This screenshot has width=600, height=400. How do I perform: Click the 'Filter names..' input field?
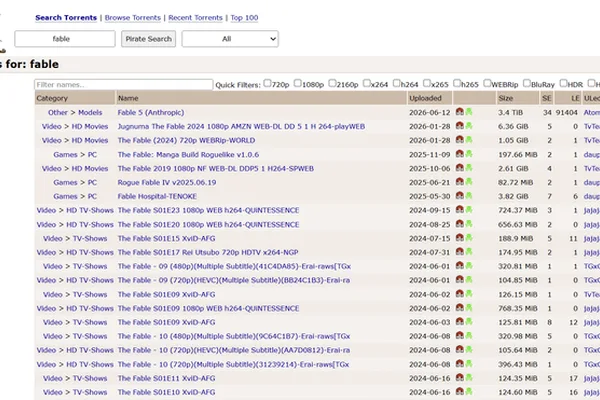[124, 85]
